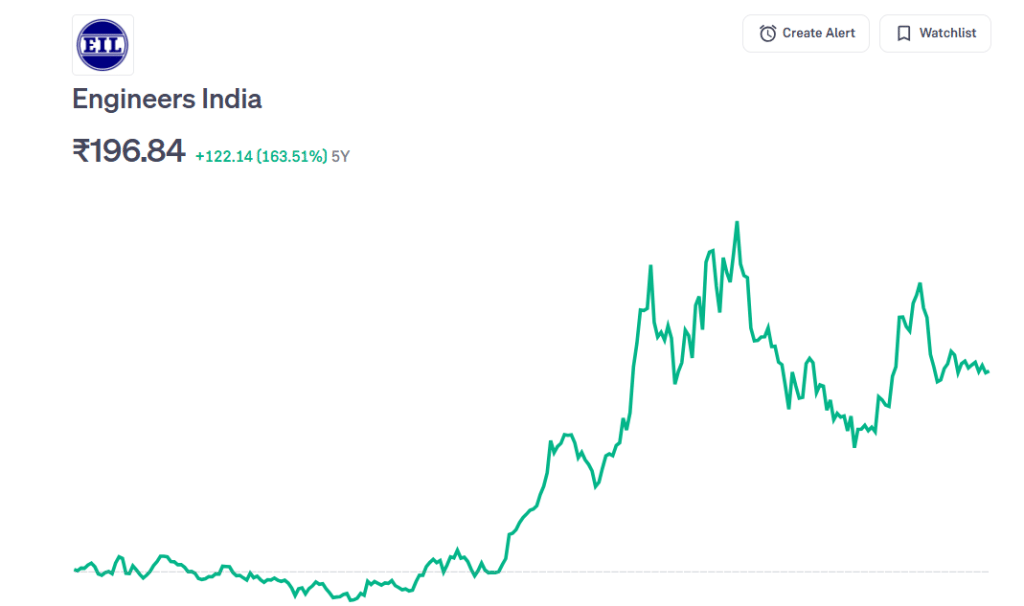Click the +122.14 absolute gain value
The image size is (1024, 606).
click(x=223, y=156)
